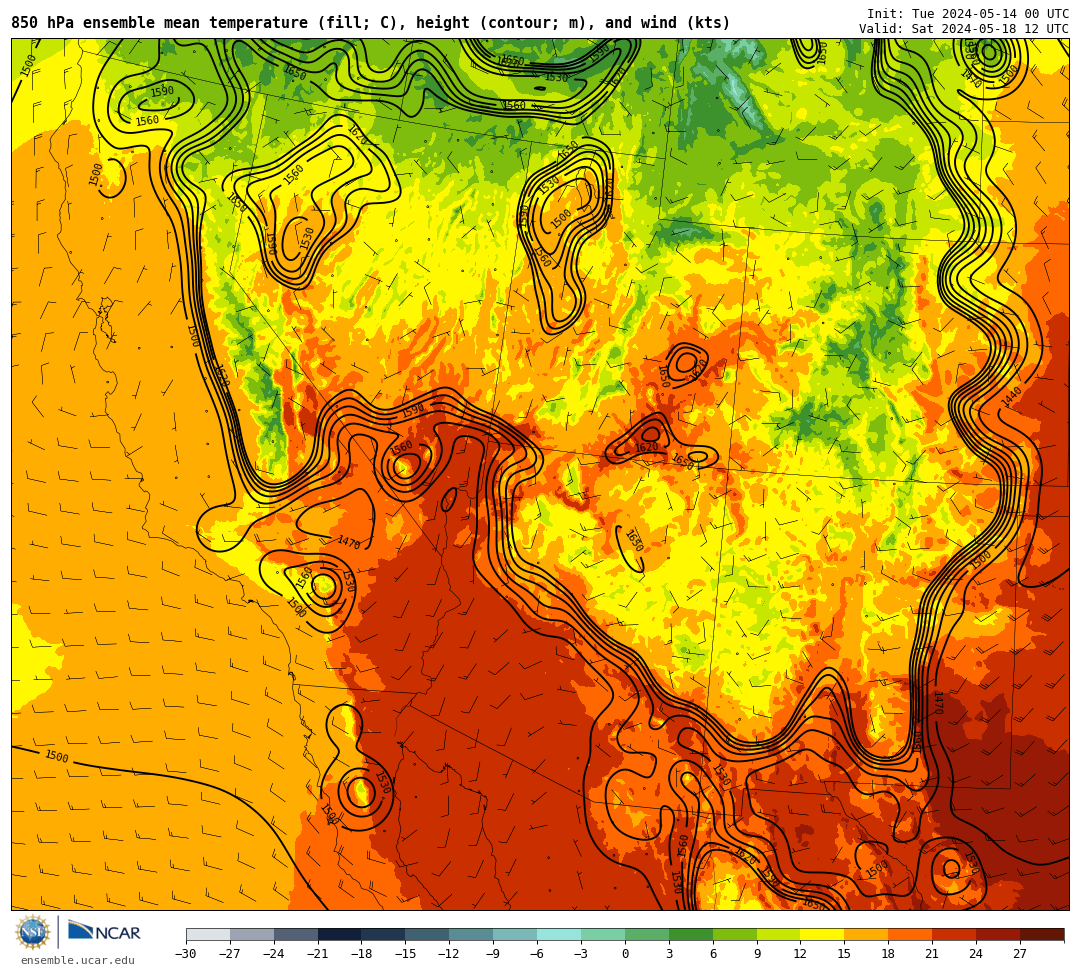The width and height of the screenshot is (1080, 973).
Task: Click the colorbar tick label -18
Action: click(362, 954)
